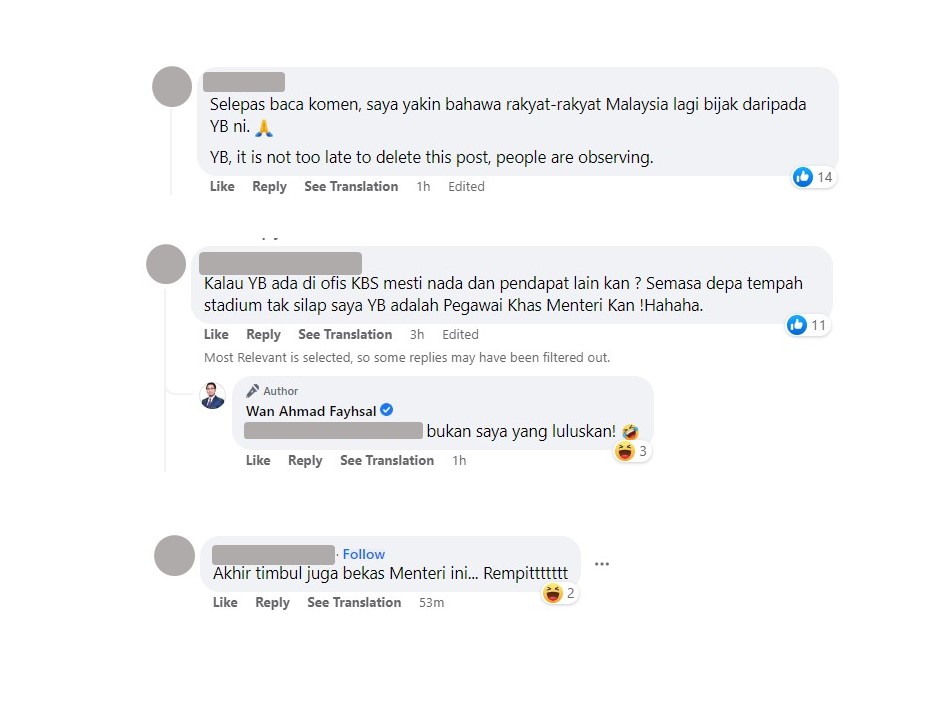Viewport: 945px width, 720px height.
Task: Click Wan Ahmad Fayhsal's profile picture
Action: coord(213,395)
